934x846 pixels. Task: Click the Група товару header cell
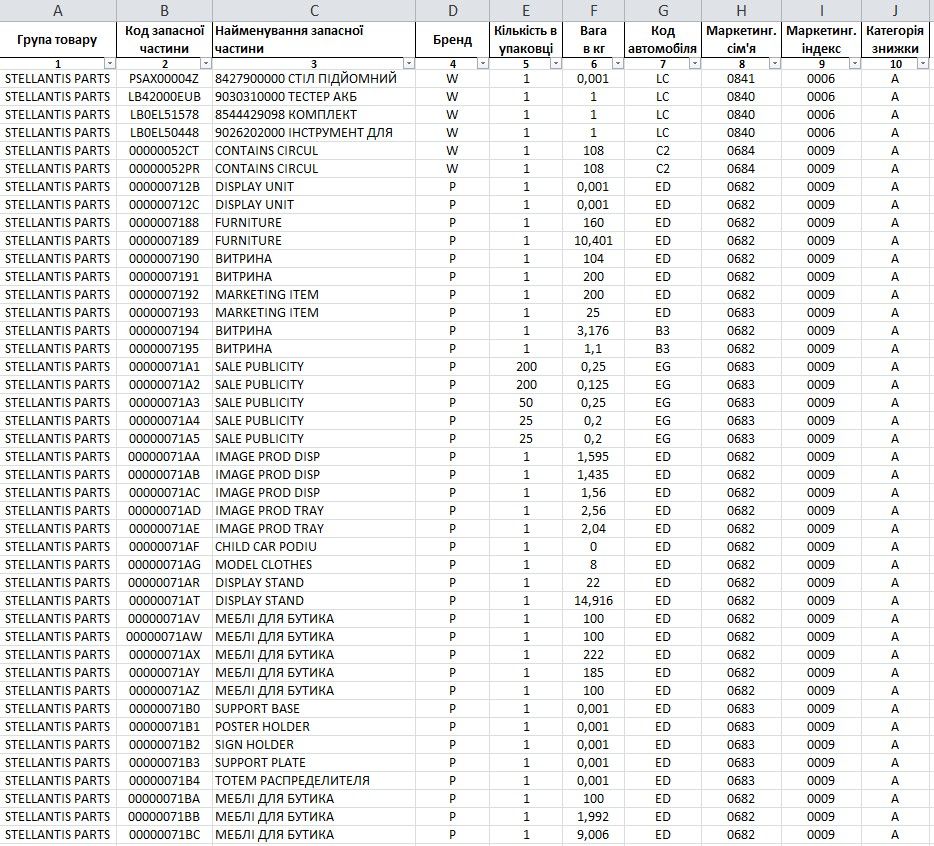pos(57,40)
